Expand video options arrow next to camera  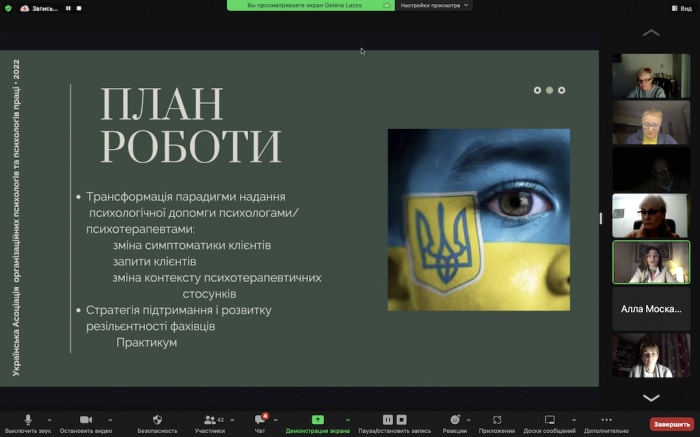[x=110, y=420]
